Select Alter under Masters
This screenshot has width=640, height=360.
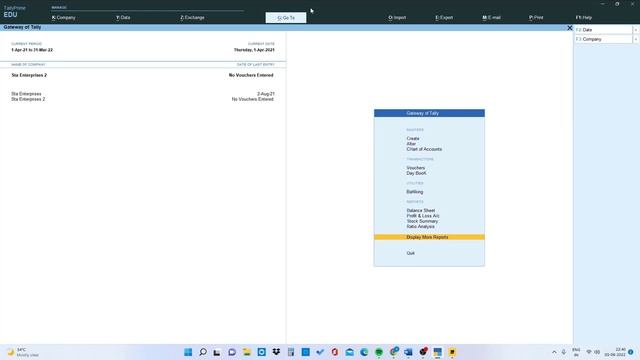(x=411, y=144)
